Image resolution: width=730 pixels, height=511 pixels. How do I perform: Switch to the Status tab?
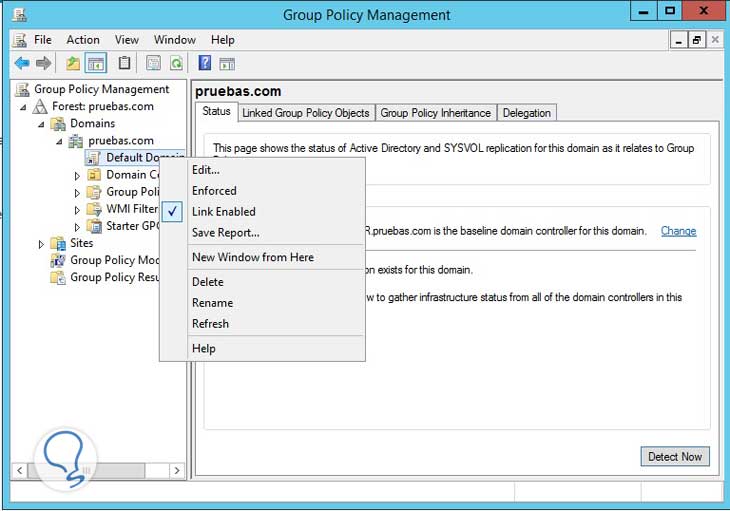pyautogui.click(x=216, y=112)
